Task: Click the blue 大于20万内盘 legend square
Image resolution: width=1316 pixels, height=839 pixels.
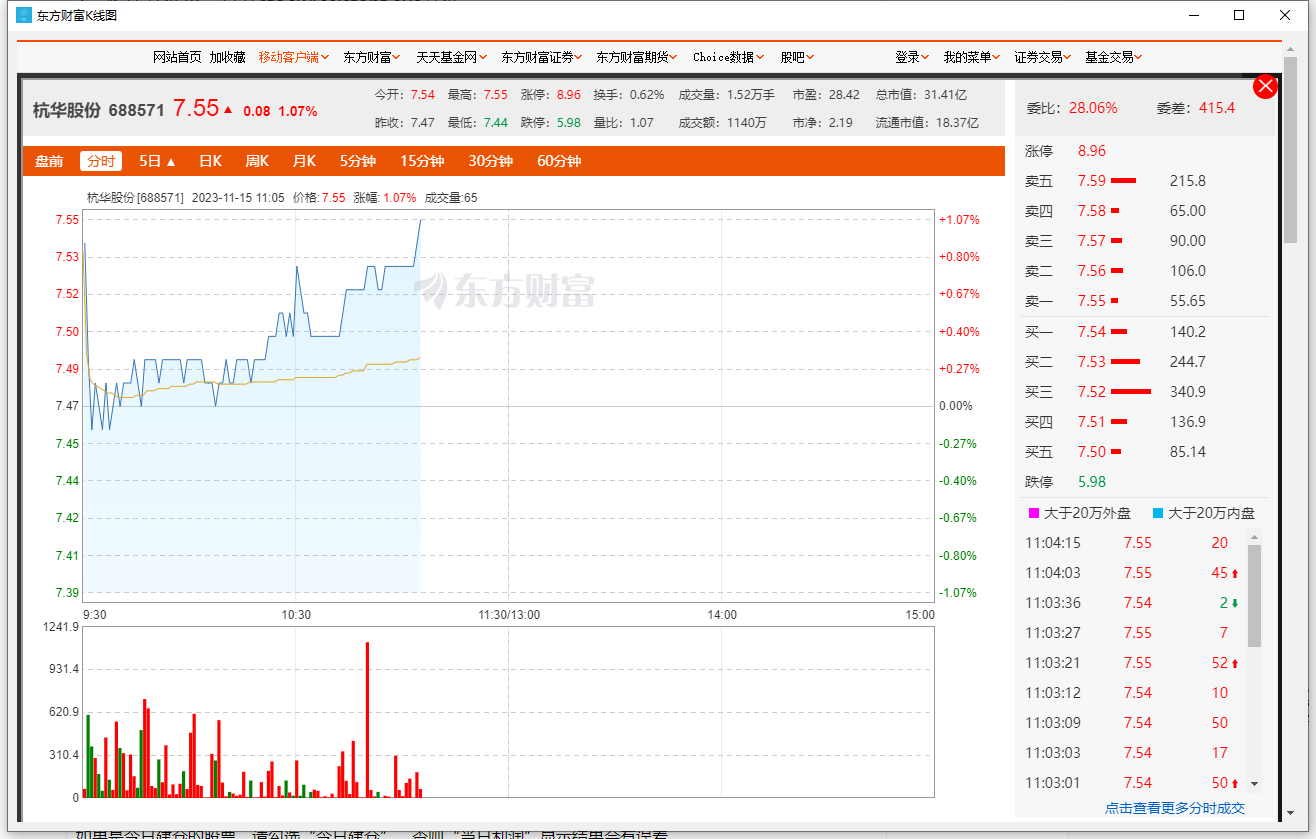Action: coord(1158,513)
